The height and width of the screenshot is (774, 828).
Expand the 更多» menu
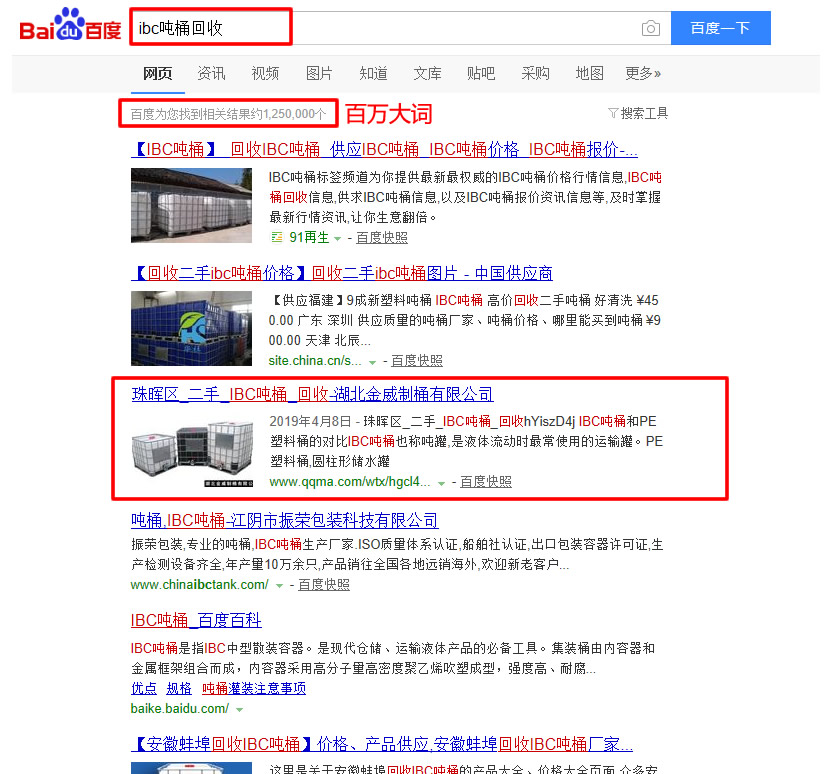click(x=643, y=73)
